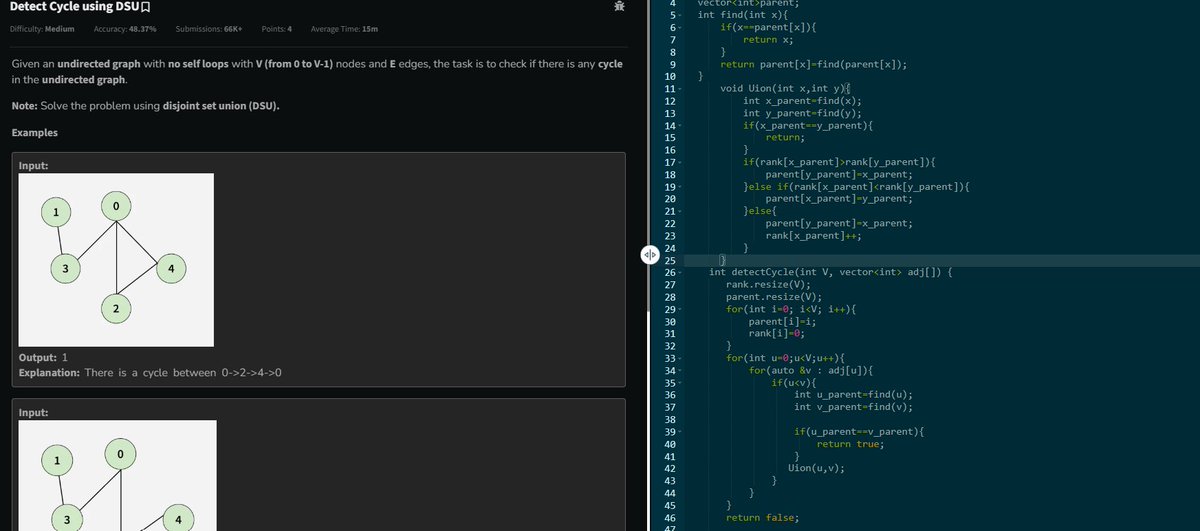Click the Examples heading
The image size is (1200, 531).
coord(35,133)
